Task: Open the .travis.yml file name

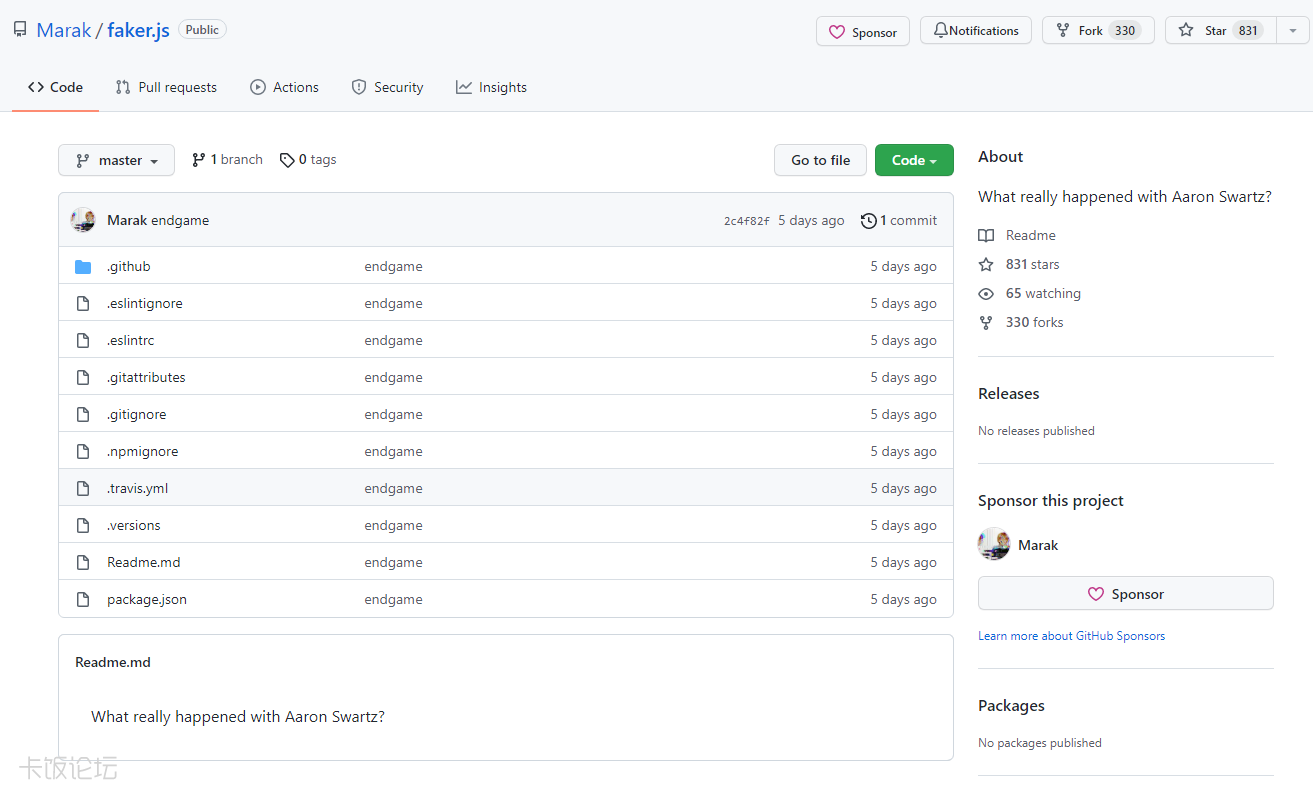Action: click(137, 489)
